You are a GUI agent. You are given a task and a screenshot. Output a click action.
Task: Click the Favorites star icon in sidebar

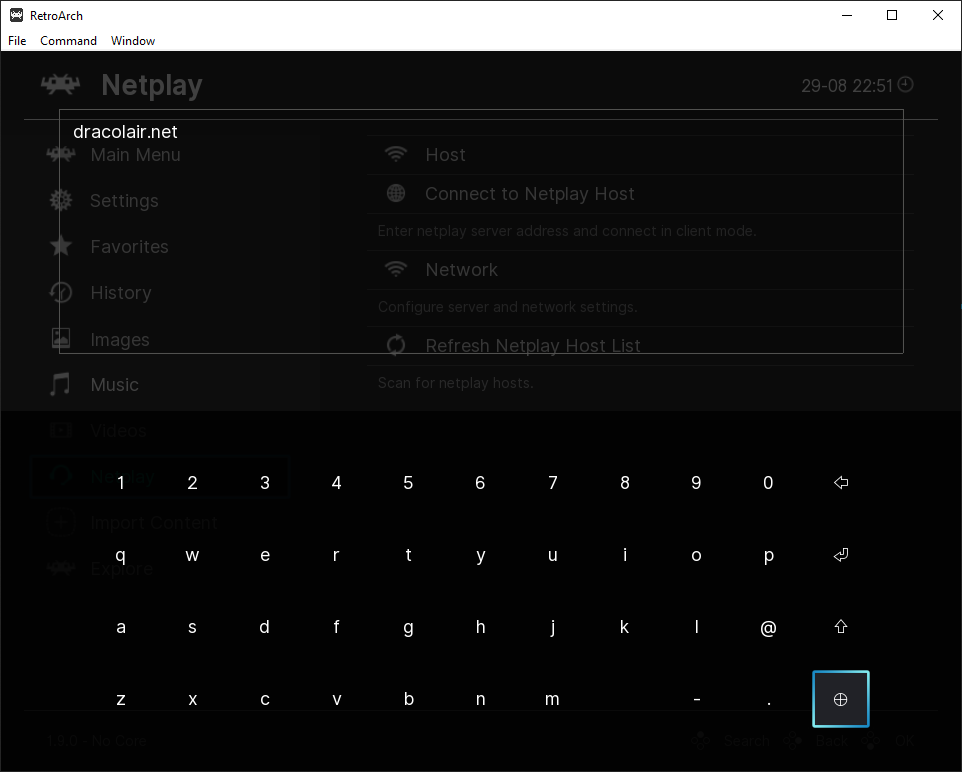61,246
